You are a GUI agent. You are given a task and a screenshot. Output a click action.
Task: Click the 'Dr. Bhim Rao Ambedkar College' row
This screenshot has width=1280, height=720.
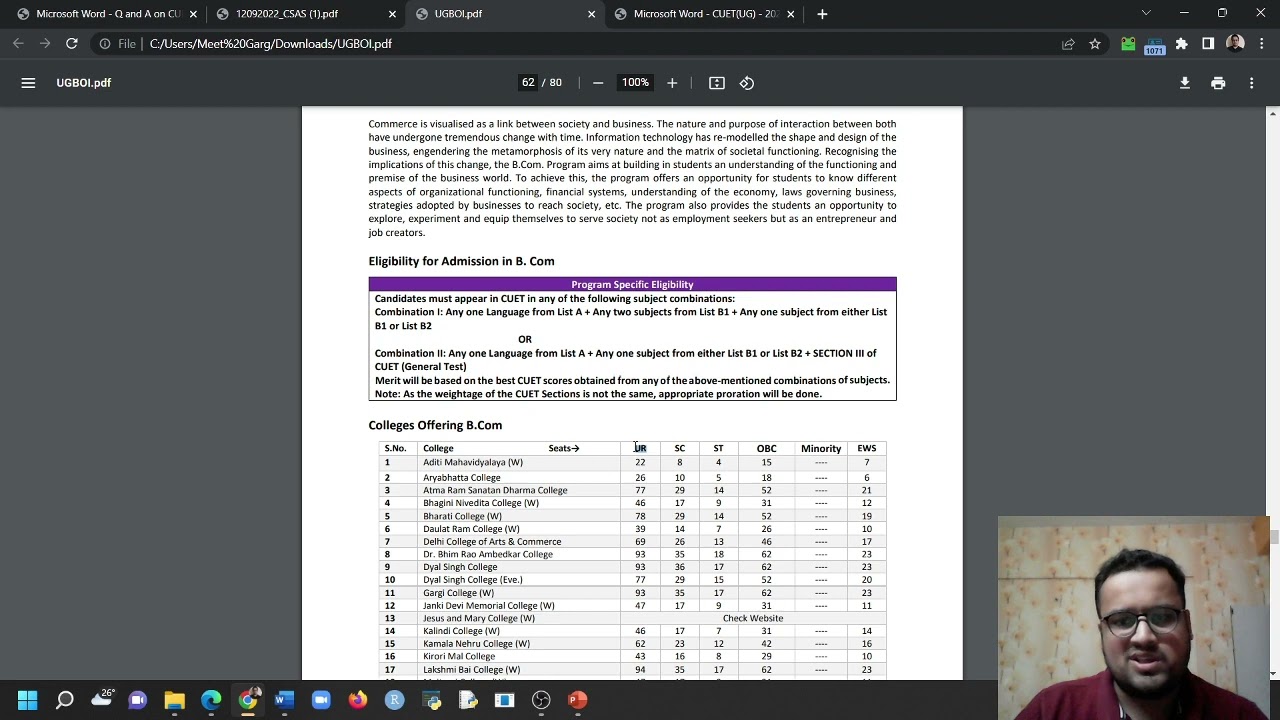click(x=632, y=554)
